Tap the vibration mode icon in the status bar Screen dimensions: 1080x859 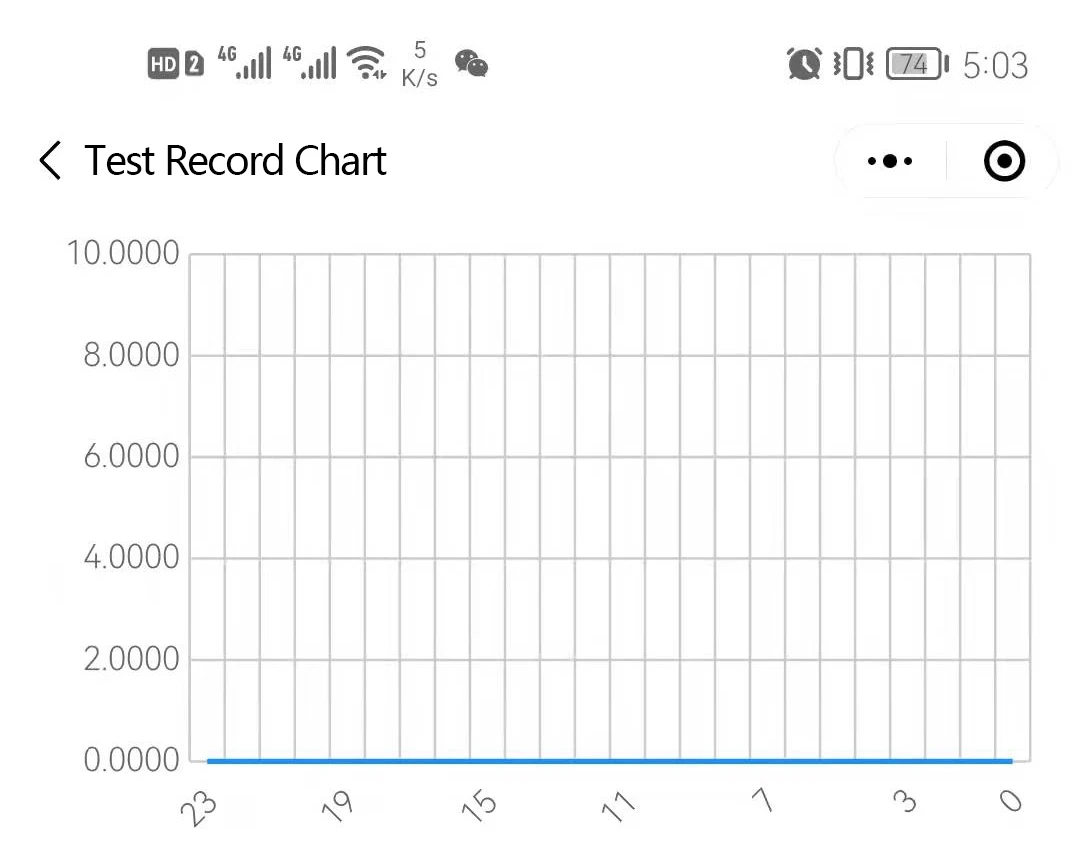[x=851, y=63]
